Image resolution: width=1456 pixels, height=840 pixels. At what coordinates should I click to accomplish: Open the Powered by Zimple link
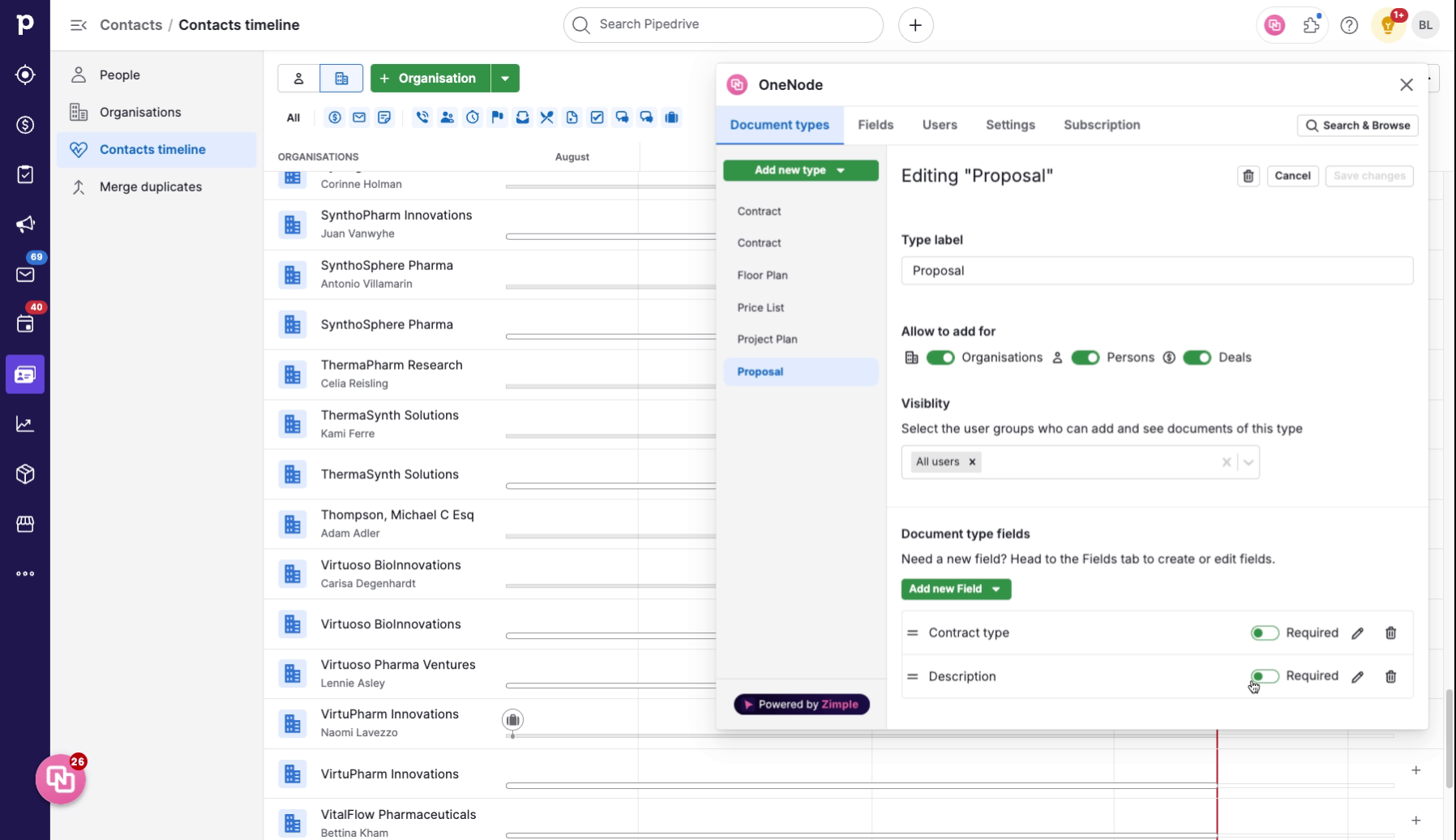click(x=802, y=705)
